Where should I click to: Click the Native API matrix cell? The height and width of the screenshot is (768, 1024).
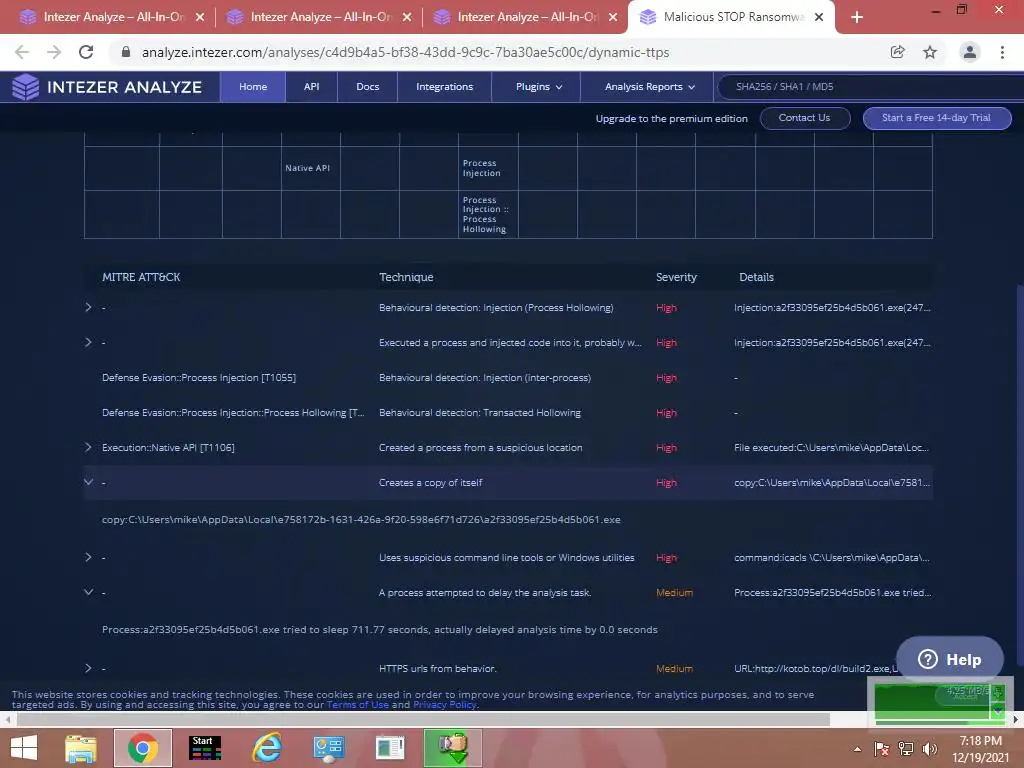tap(310, 168)
